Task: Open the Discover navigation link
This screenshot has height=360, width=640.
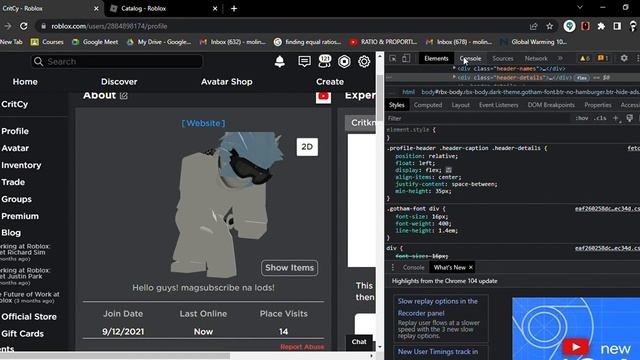Action: 119,82
